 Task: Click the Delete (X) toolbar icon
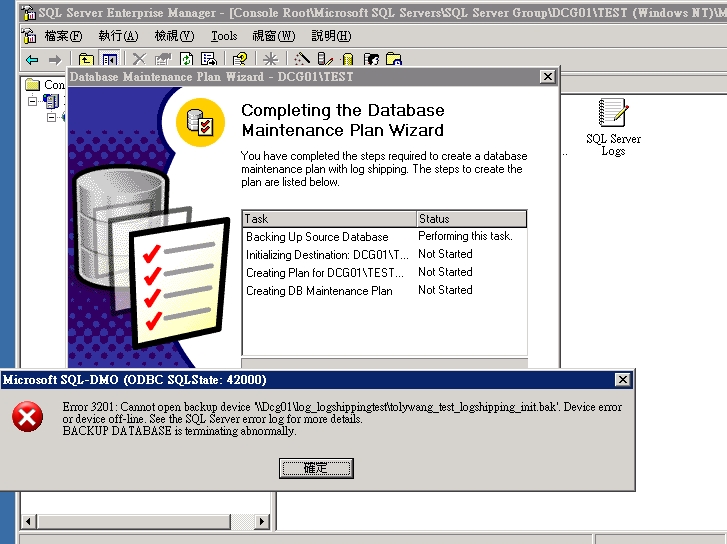[139, 59]
